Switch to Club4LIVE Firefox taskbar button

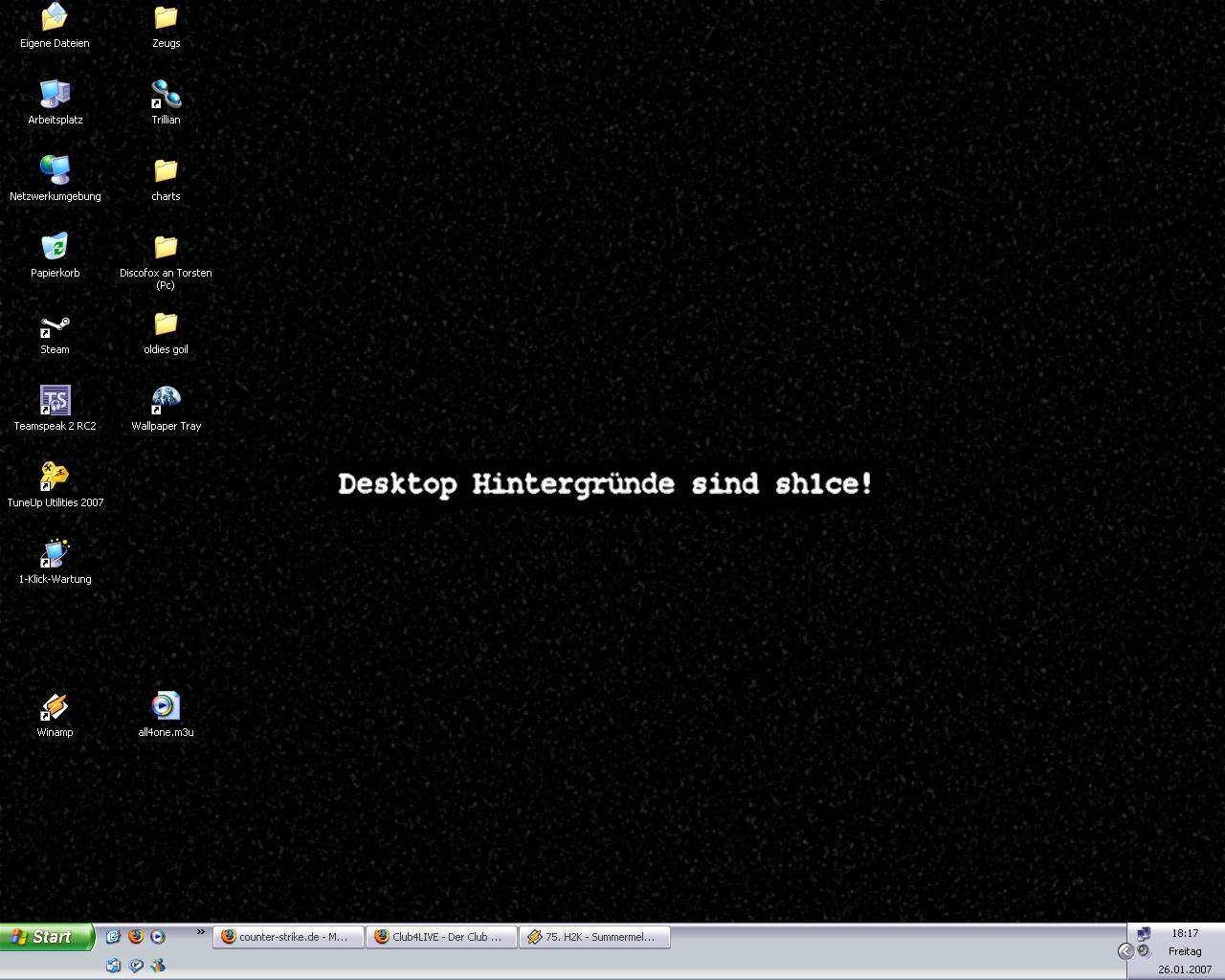coord(441,937)
